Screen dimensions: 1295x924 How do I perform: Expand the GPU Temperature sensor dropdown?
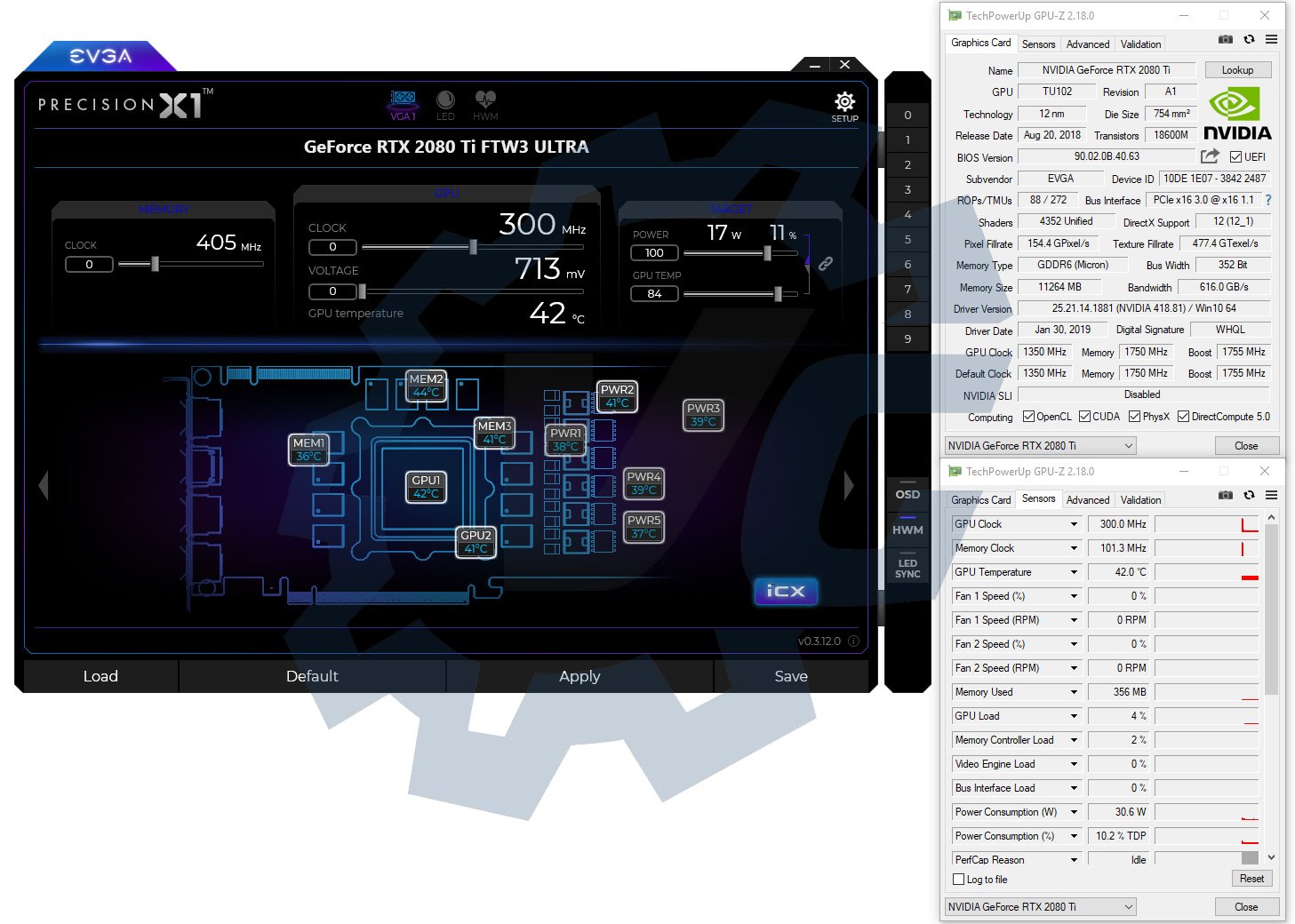1075,572
